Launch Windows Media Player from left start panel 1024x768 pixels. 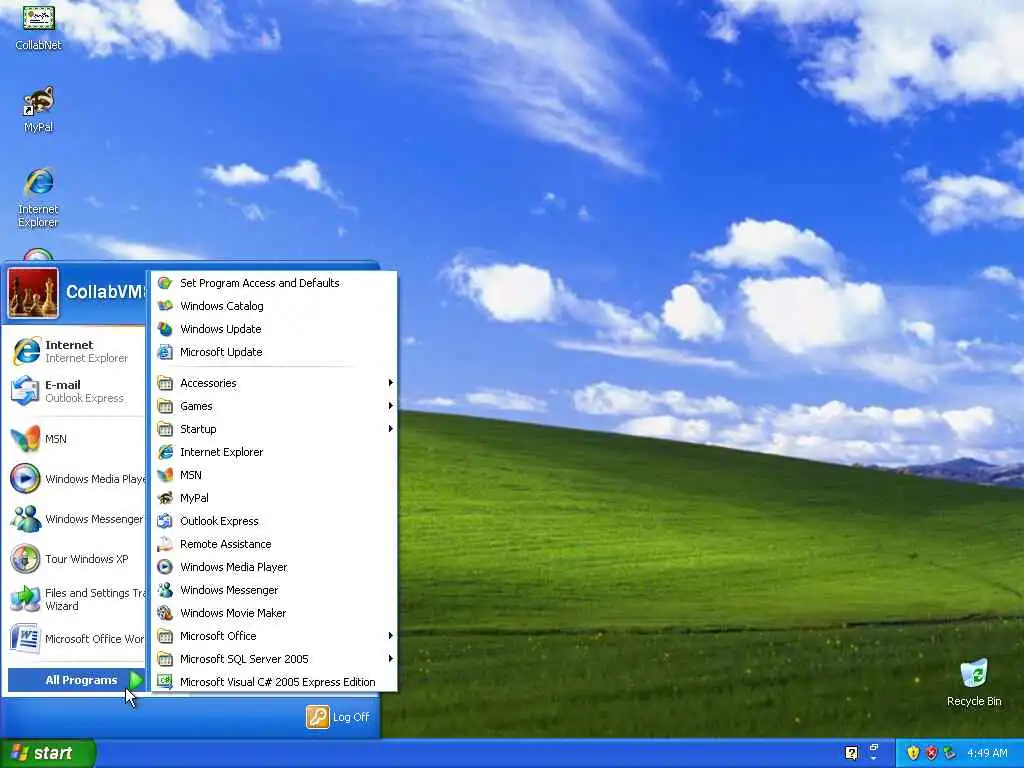[x=75, y=479]
